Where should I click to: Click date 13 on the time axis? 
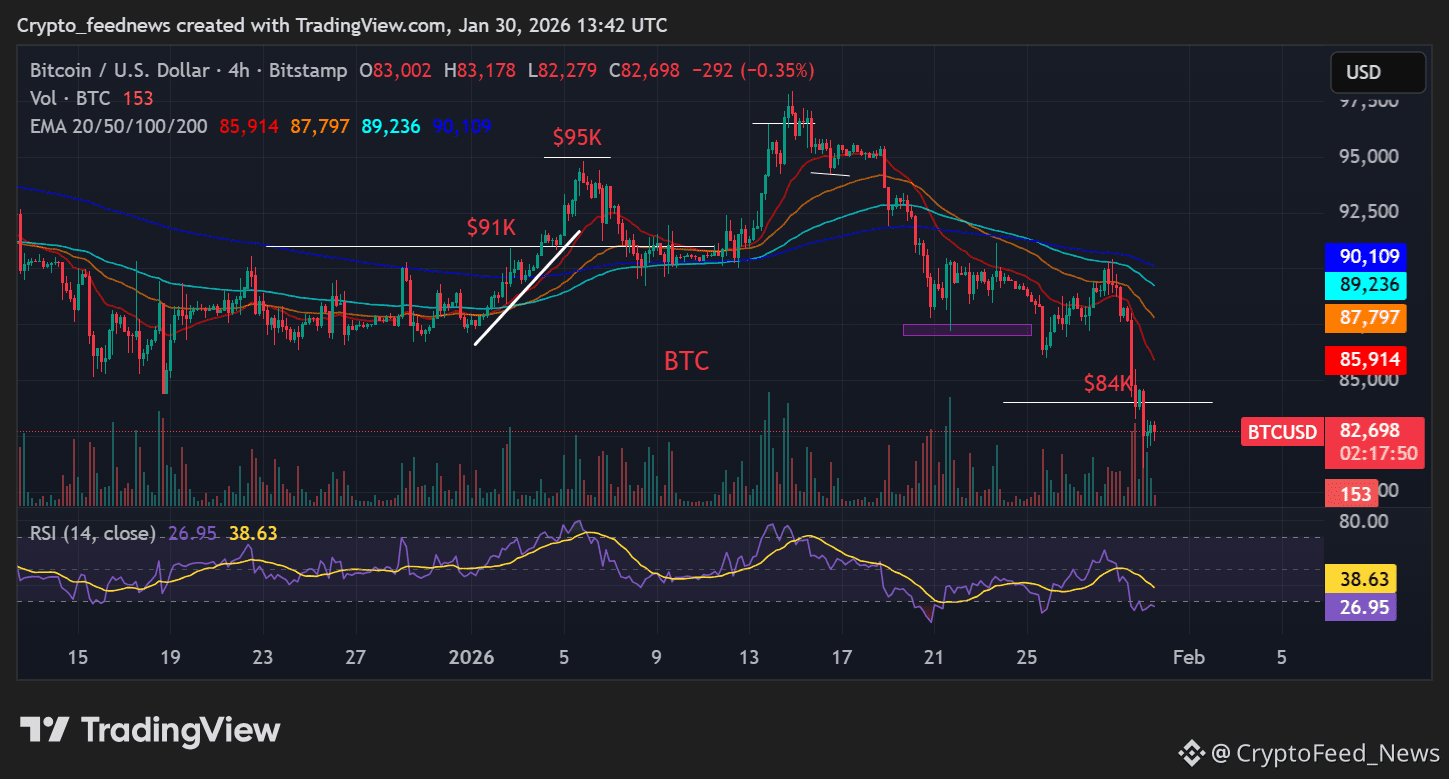(x=749, y=657)
